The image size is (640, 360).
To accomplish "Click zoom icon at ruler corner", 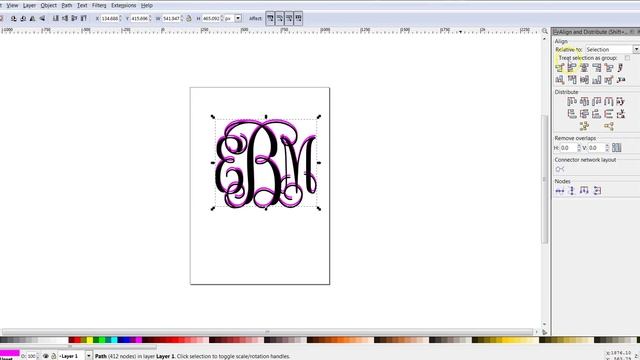I will [x=545, y=31].
